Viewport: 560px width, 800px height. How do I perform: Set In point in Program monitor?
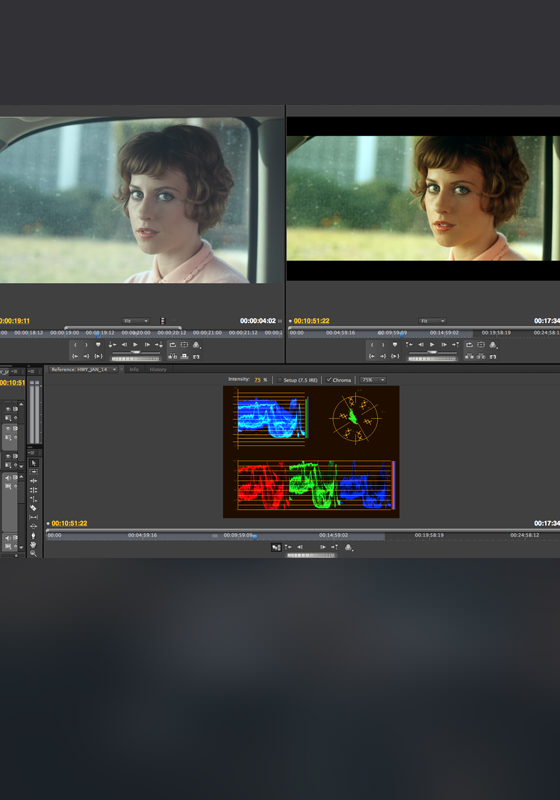(x=372, y=344)
